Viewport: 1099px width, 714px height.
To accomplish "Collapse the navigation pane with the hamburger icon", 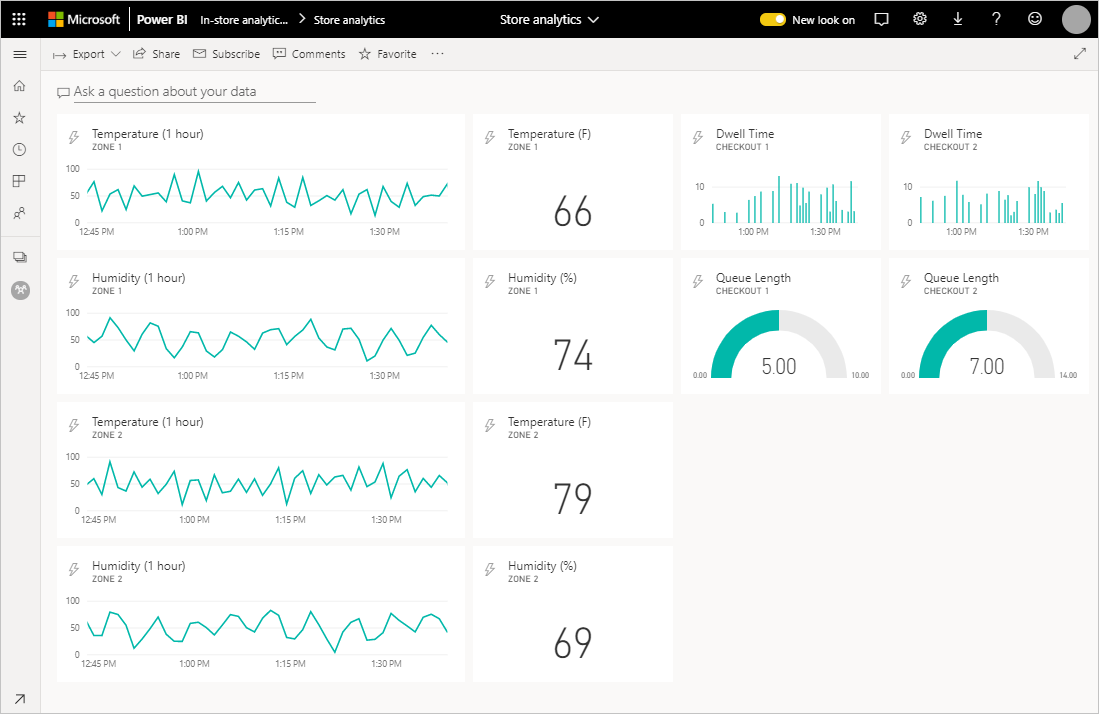I will [19, 54].
